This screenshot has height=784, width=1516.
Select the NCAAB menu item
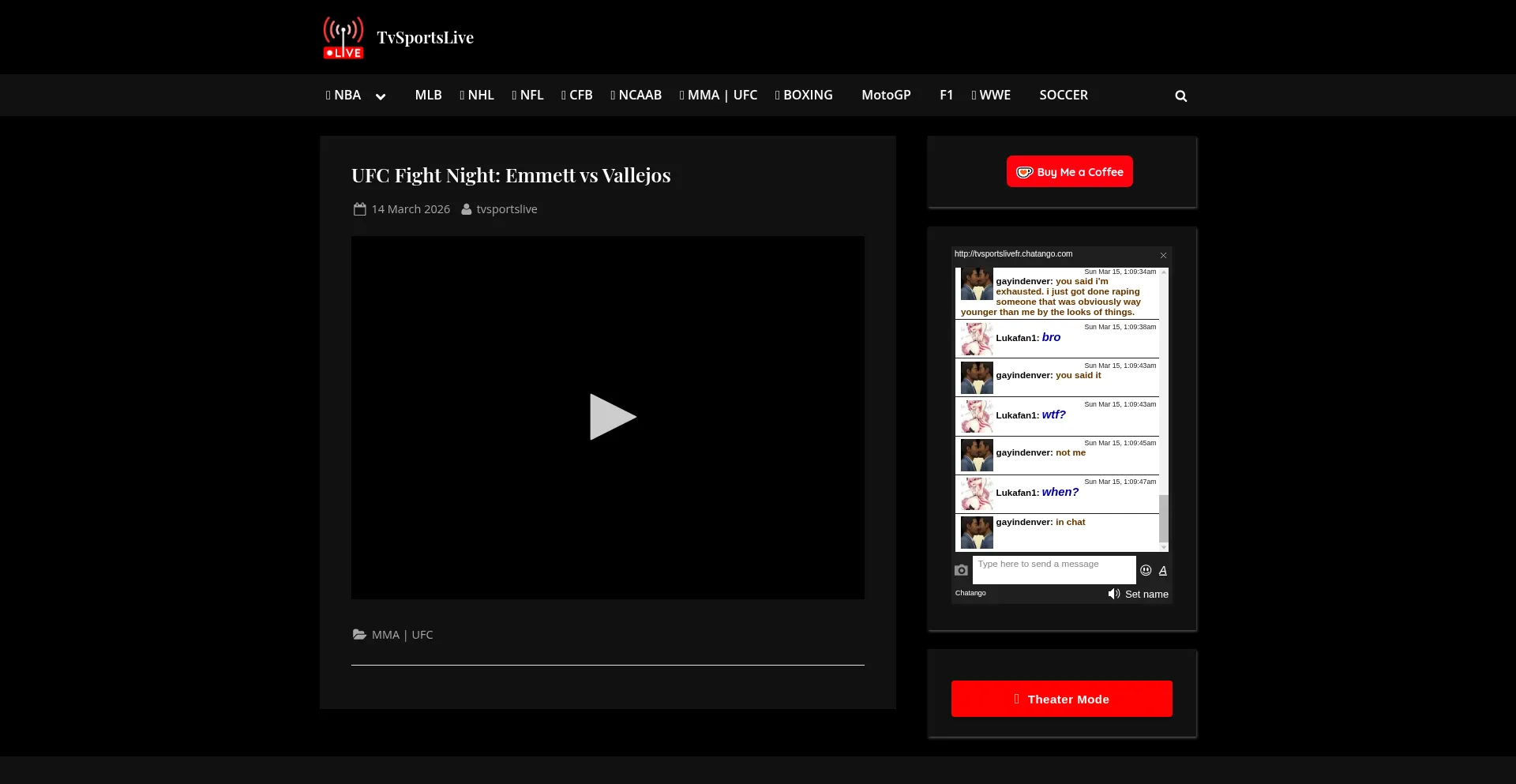[636, 95]
